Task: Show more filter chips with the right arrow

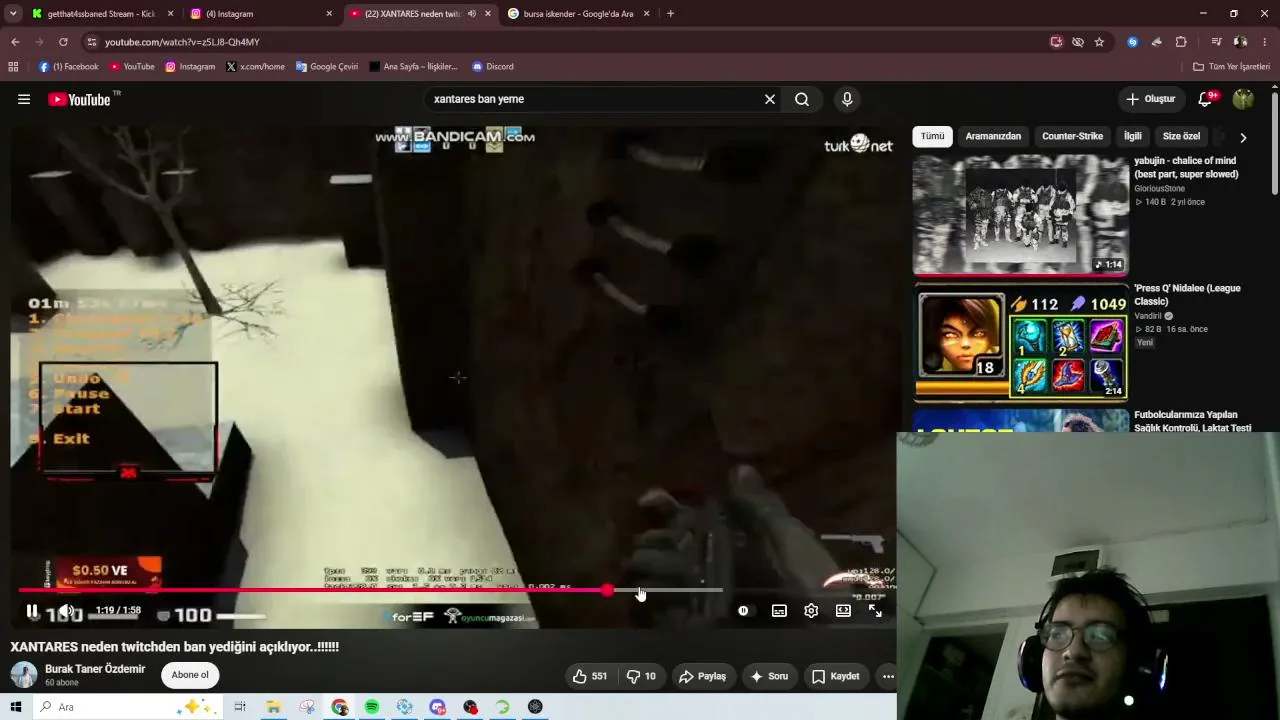Action: click(x=1243, y=137)
